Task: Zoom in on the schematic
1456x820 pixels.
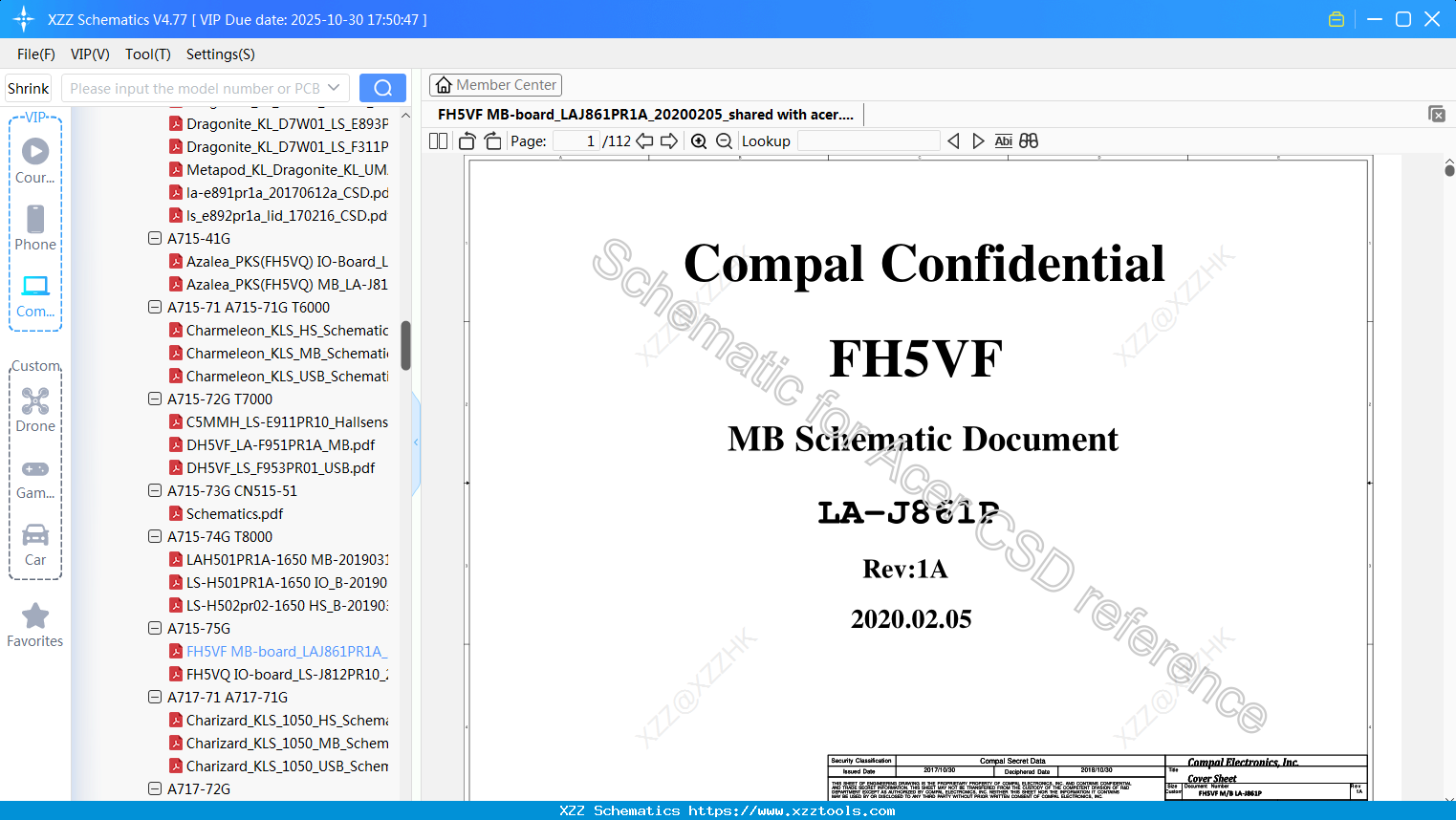Action: [699, 141]
